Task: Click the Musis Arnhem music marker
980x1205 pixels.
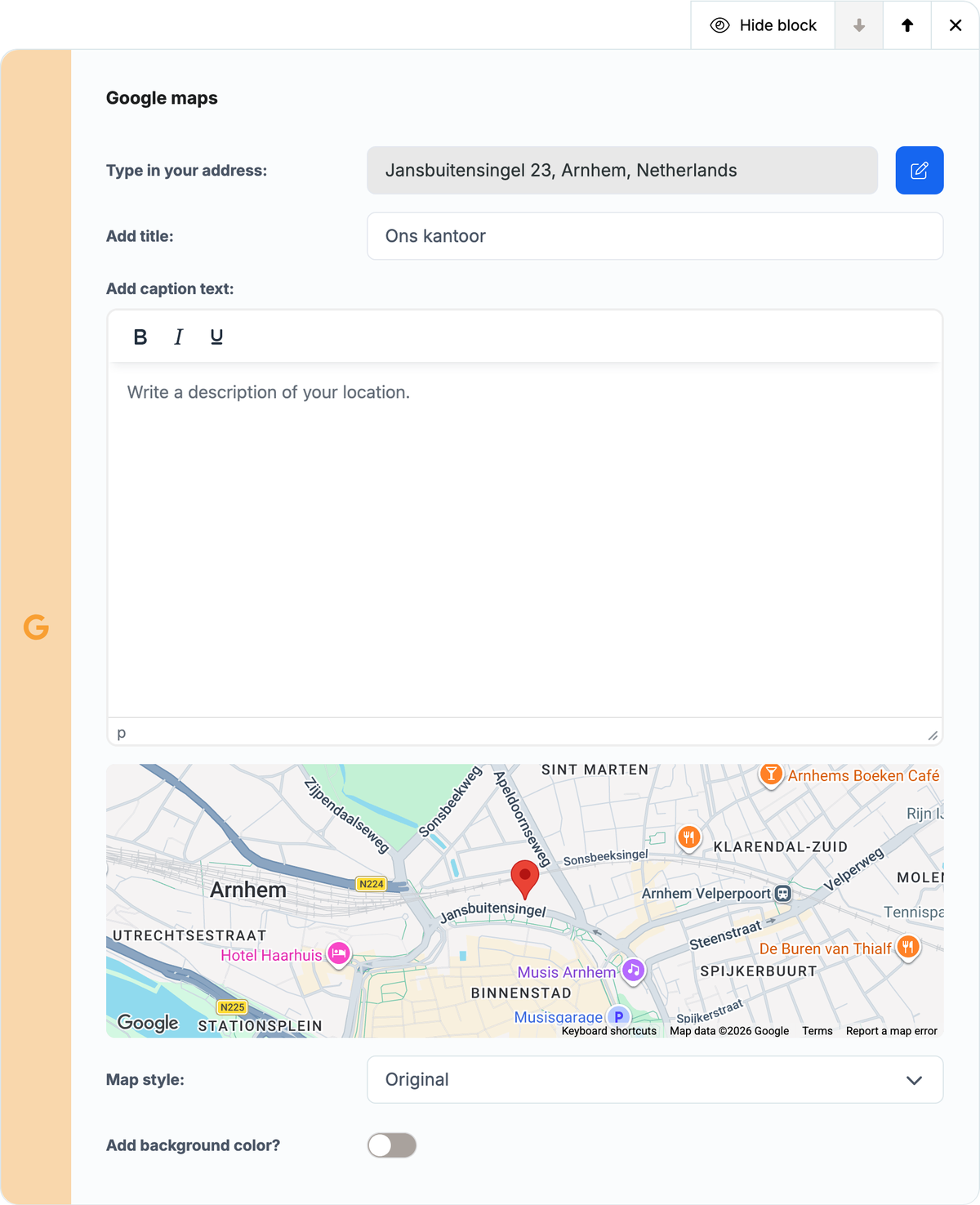Action: pos(634,971)
